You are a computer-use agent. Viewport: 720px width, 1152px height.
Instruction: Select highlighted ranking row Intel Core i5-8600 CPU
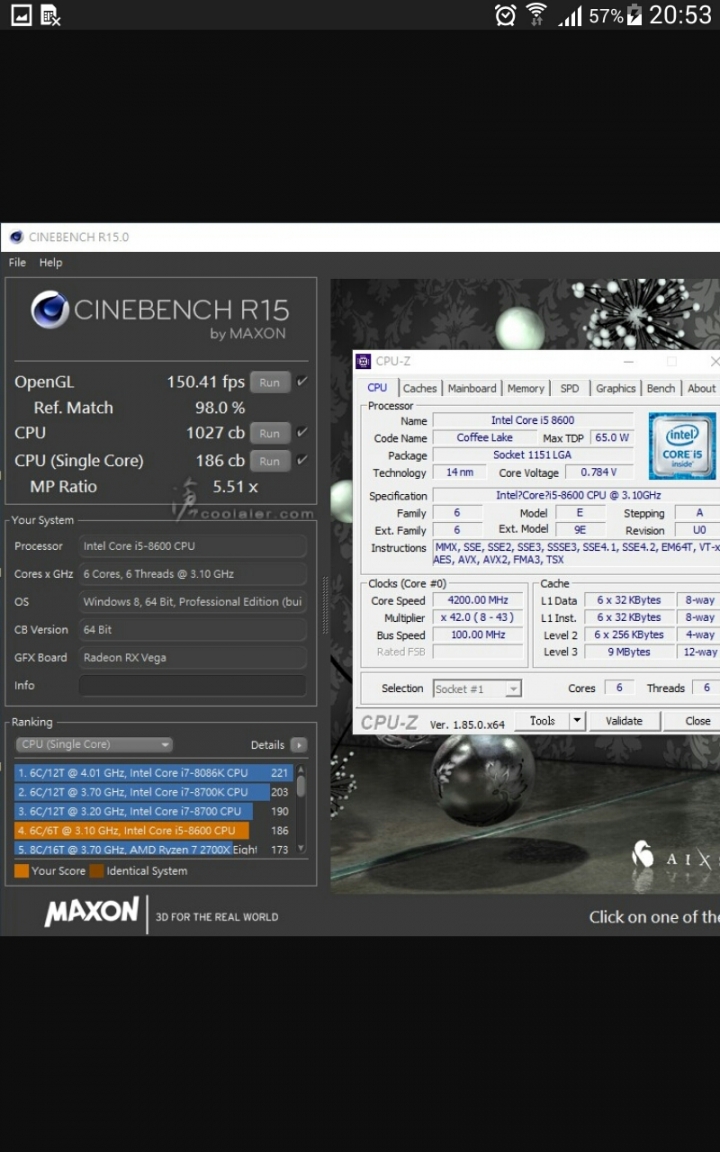(154, 830)
